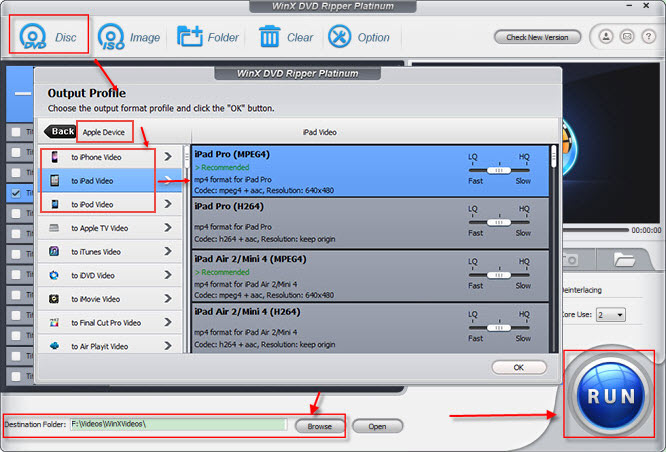The height and width of the screenshot is (452, 666).
Task: Click the Clear trash can icon
Action: pyautogui.click(x=270, y=37)
